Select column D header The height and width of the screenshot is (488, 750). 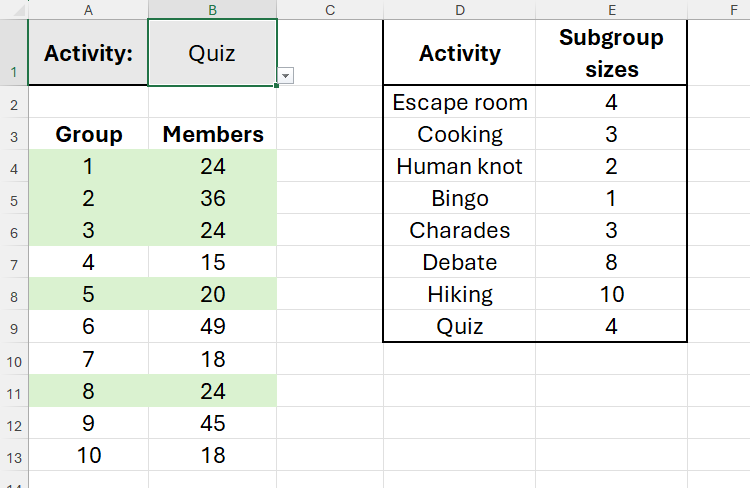459,9
